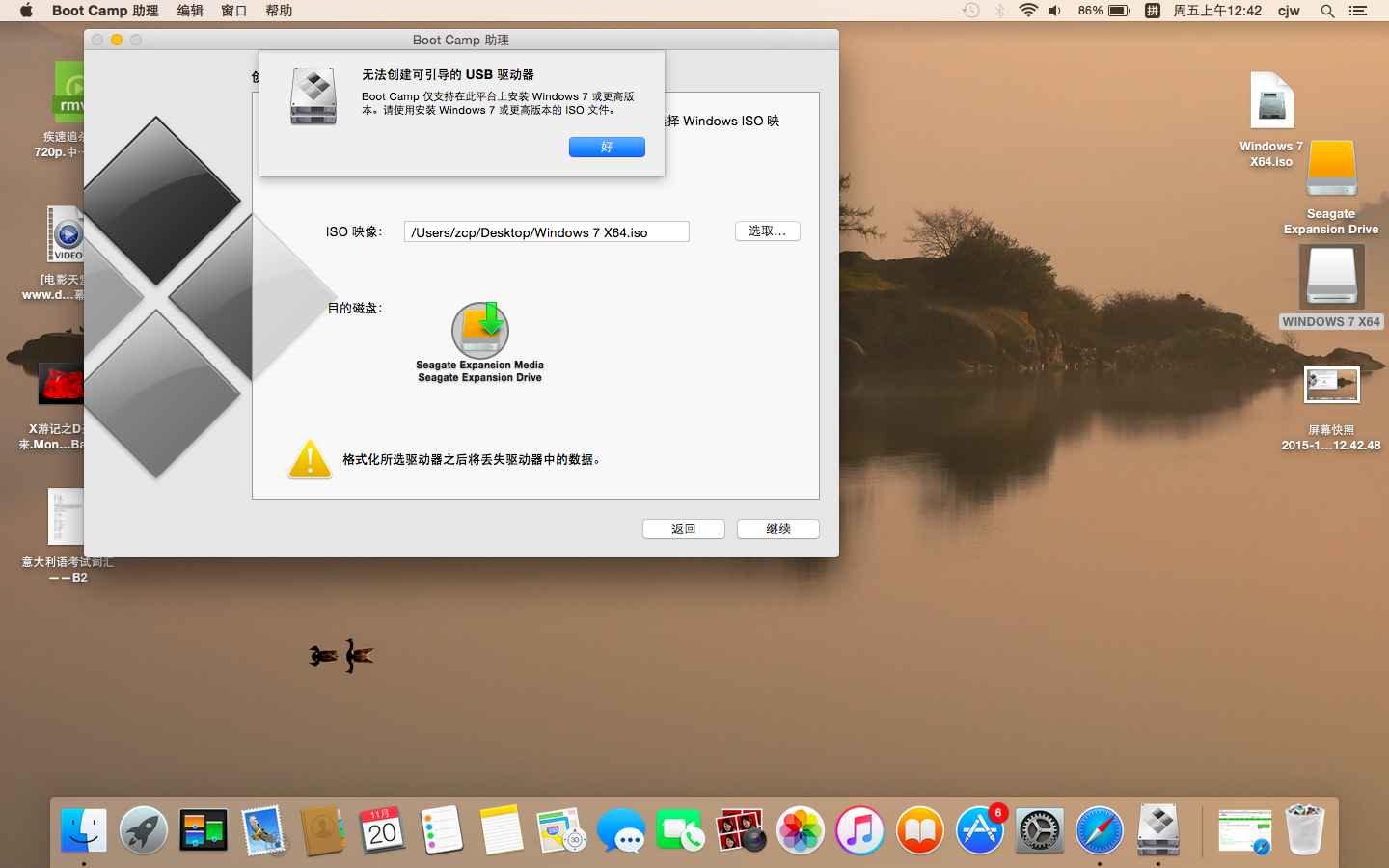Open Spotlight search icon
This screenshot has height=868, width=1389.
(x=1327, y=11)
